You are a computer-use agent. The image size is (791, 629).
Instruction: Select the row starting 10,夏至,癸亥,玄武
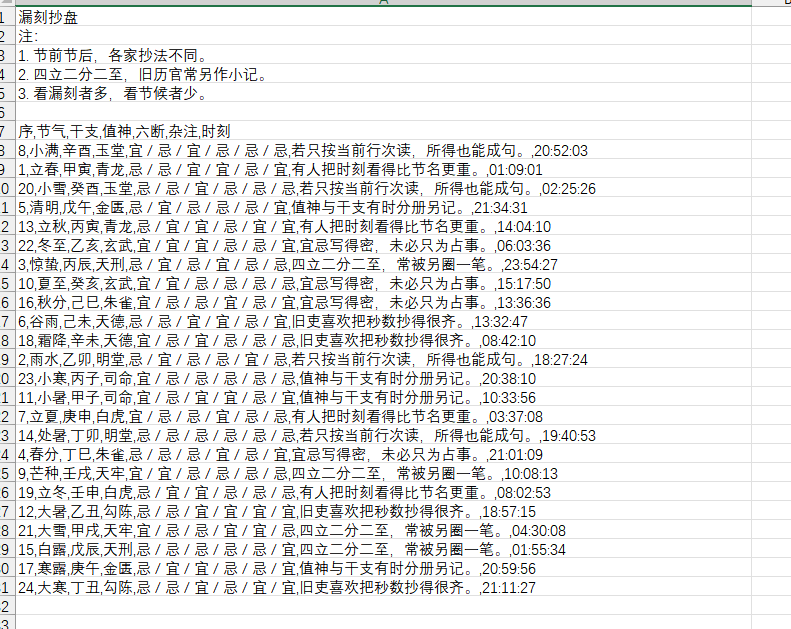pyautogui.click(x=383, y=283)
